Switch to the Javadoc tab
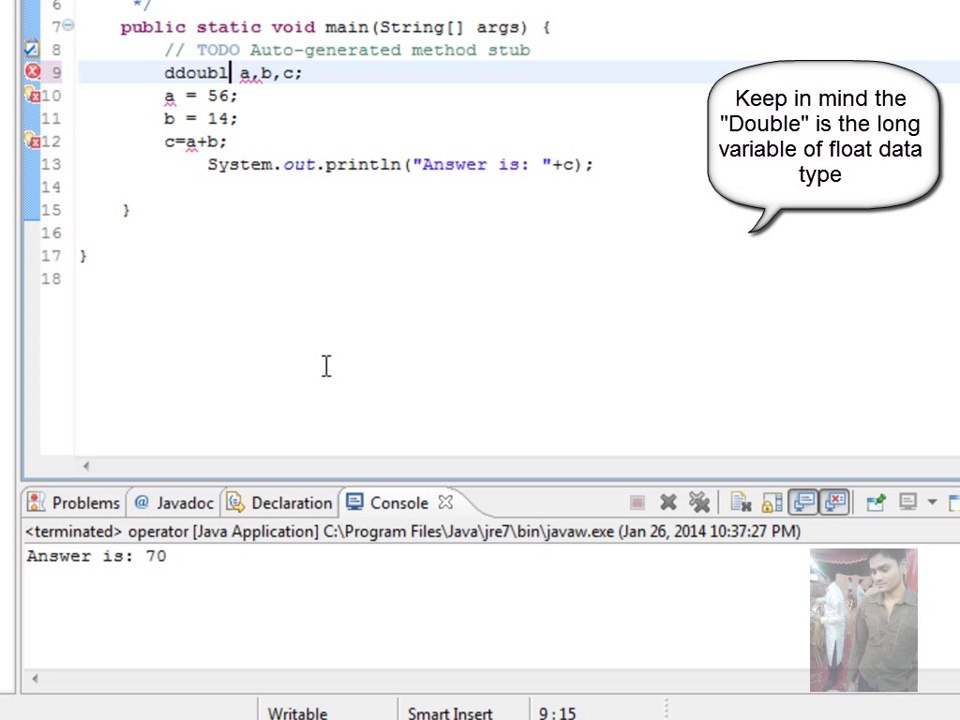The width and height of the screenshot is (960, 720). pyautogui.click(x=174, y=503)
